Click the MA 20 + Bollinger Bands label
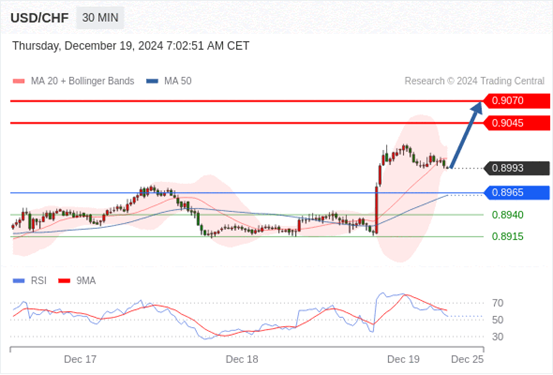 pos(83,81)
